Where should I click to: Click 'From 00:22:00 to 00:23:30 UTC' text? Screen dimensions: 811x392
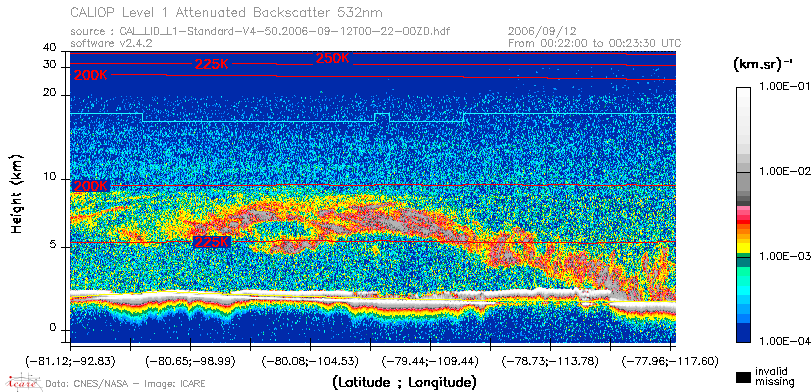(595, 43)
